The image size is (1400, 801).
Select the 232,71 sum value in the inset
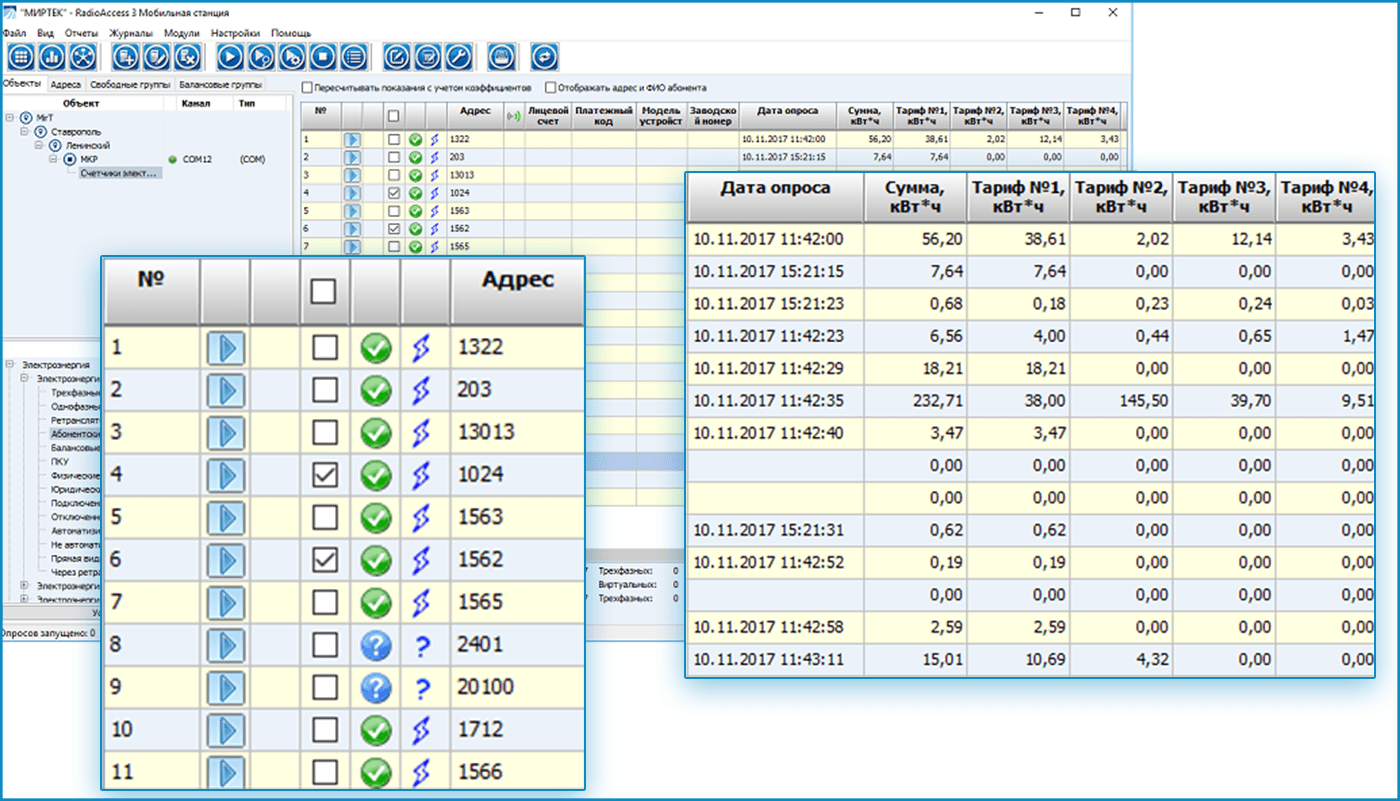[x=915, y=400]
